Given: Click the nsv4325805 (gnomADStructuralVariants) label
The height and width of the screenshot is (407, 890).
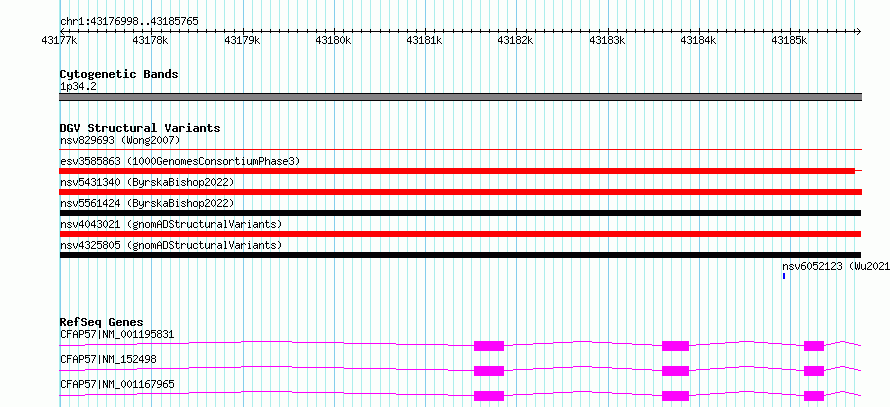Looking at the screenshot, I should click(171, 245).
